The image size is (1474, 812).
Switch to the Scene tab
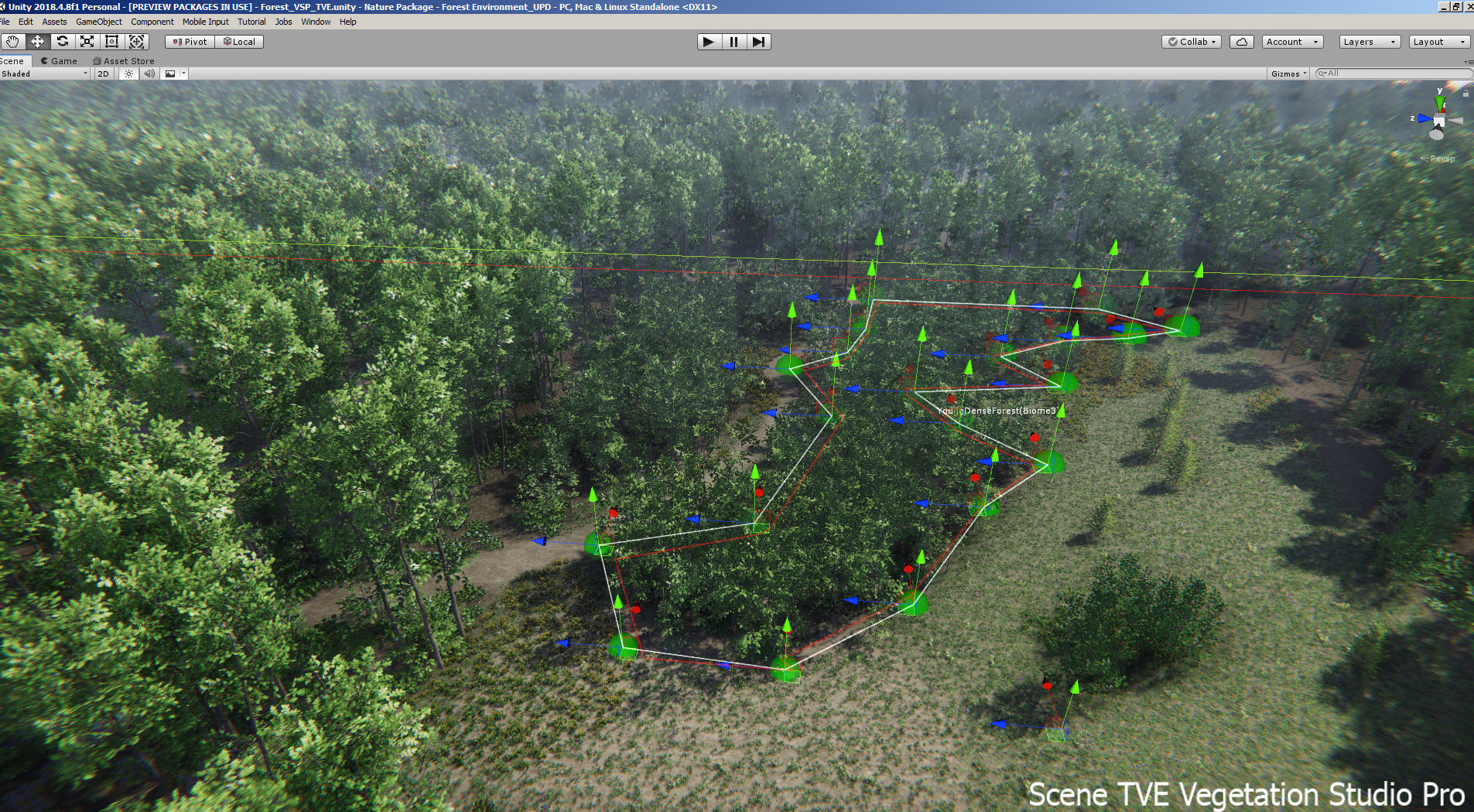(14, 61)
